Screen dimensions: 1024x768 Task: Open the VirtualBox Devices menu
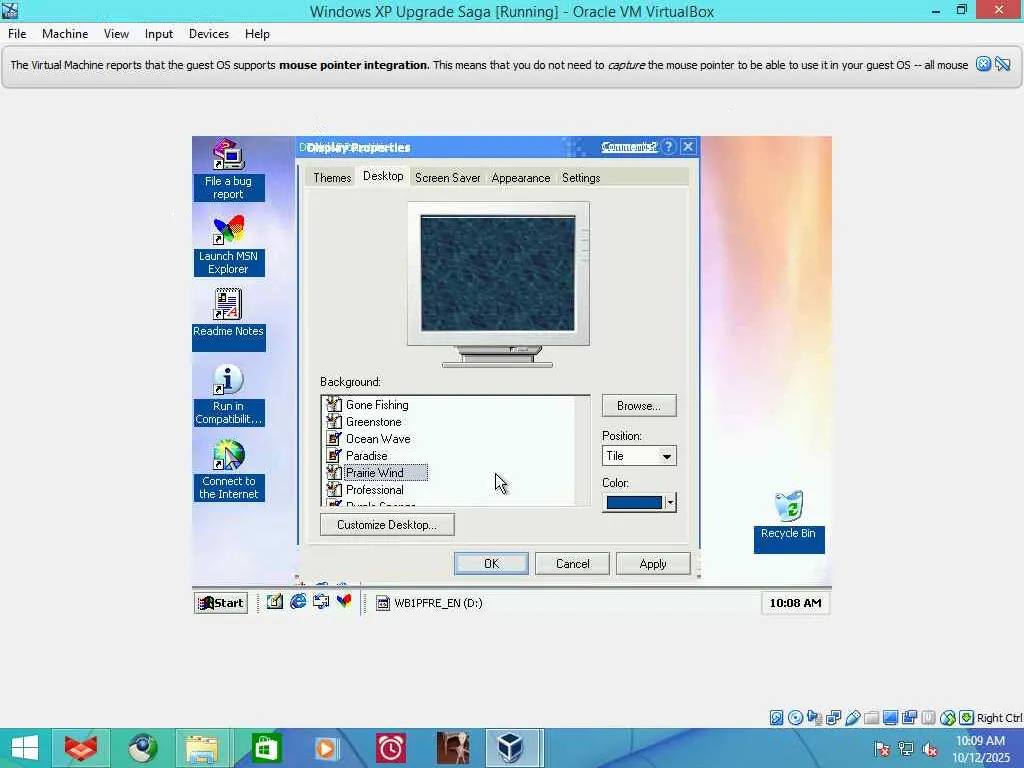click(208, 34)
